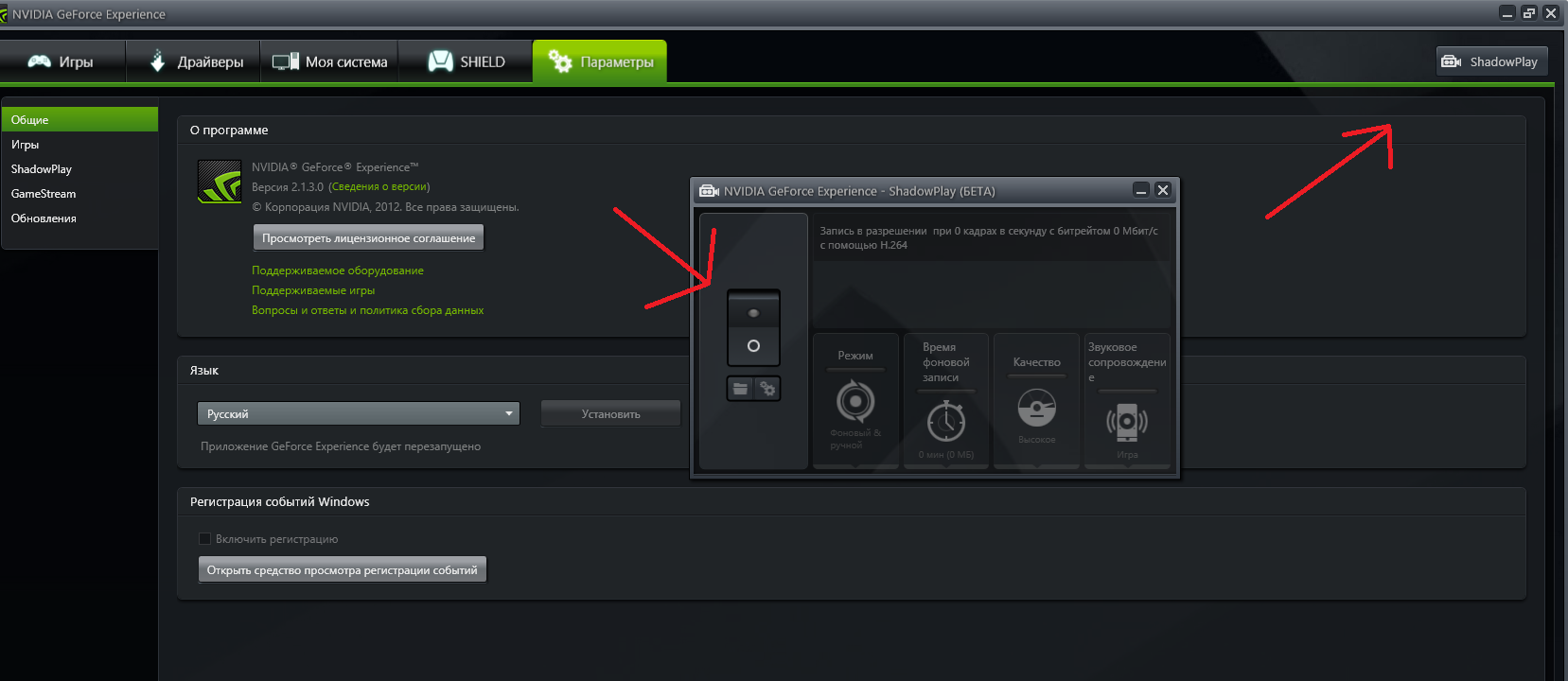Image resolution: width=1568 pixels, height=681 pixels.
Task: Click the ShadowPlay button at top right
Action: [x=1491, y=61]
